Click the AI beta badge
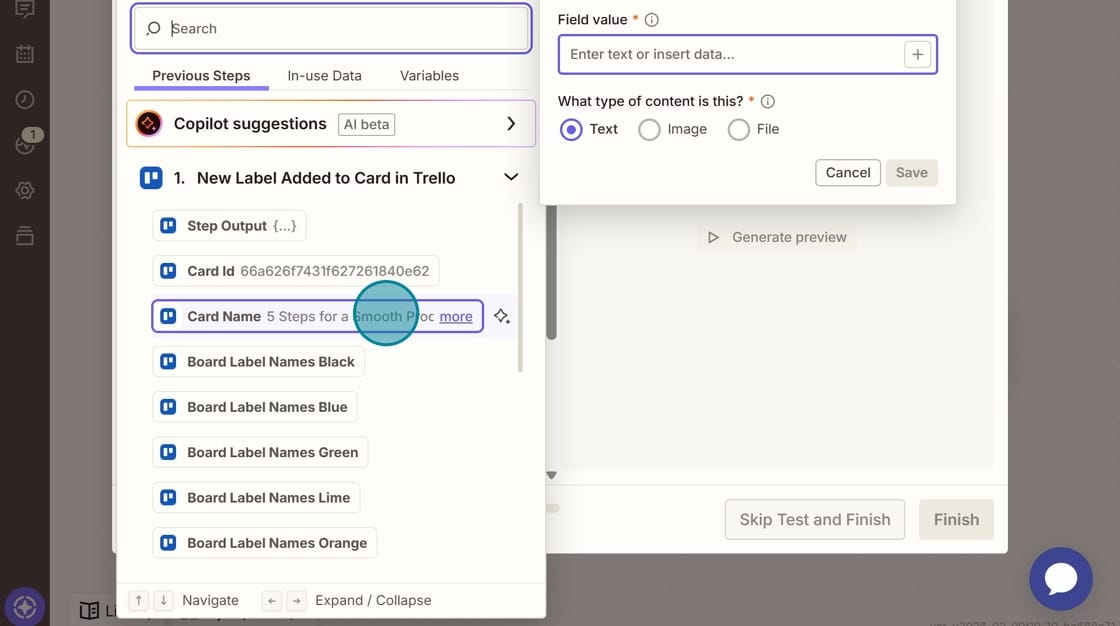1120x626 pixels. [366, 124]
